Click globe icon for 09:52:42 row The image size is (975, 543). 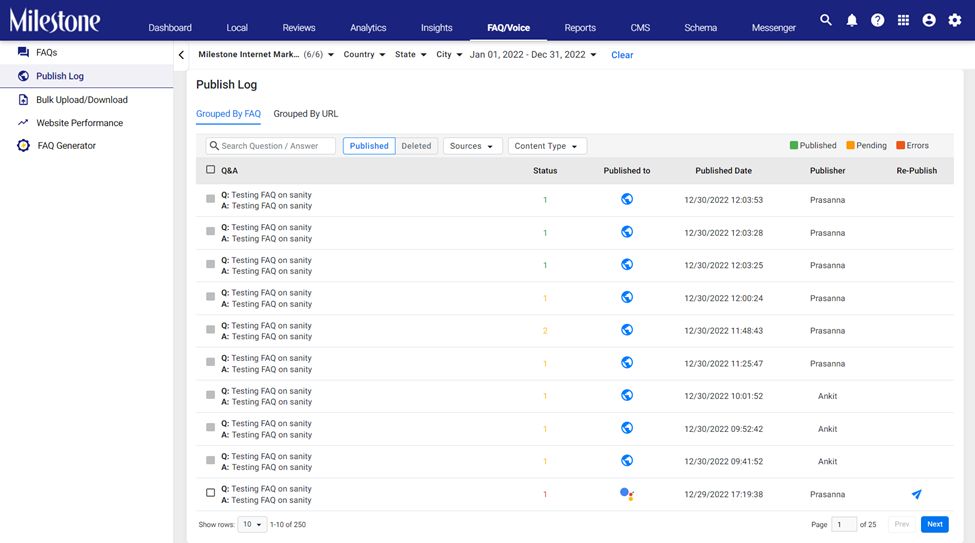click(x=627, y=427)
